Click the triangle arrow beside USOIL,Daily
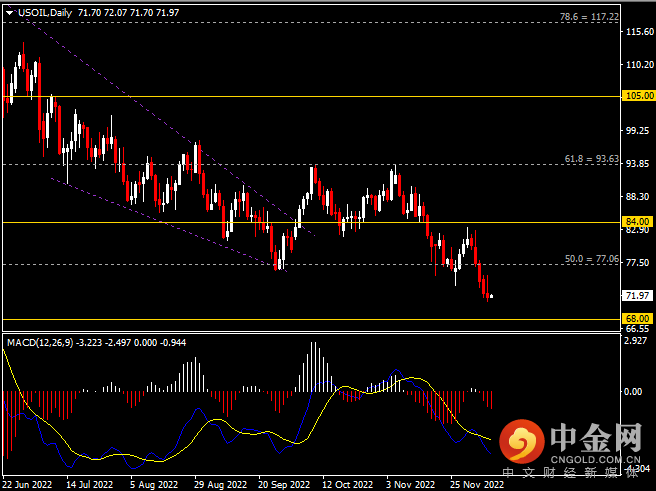The width and height of the screenshot is (656, 491). point(10,10)
